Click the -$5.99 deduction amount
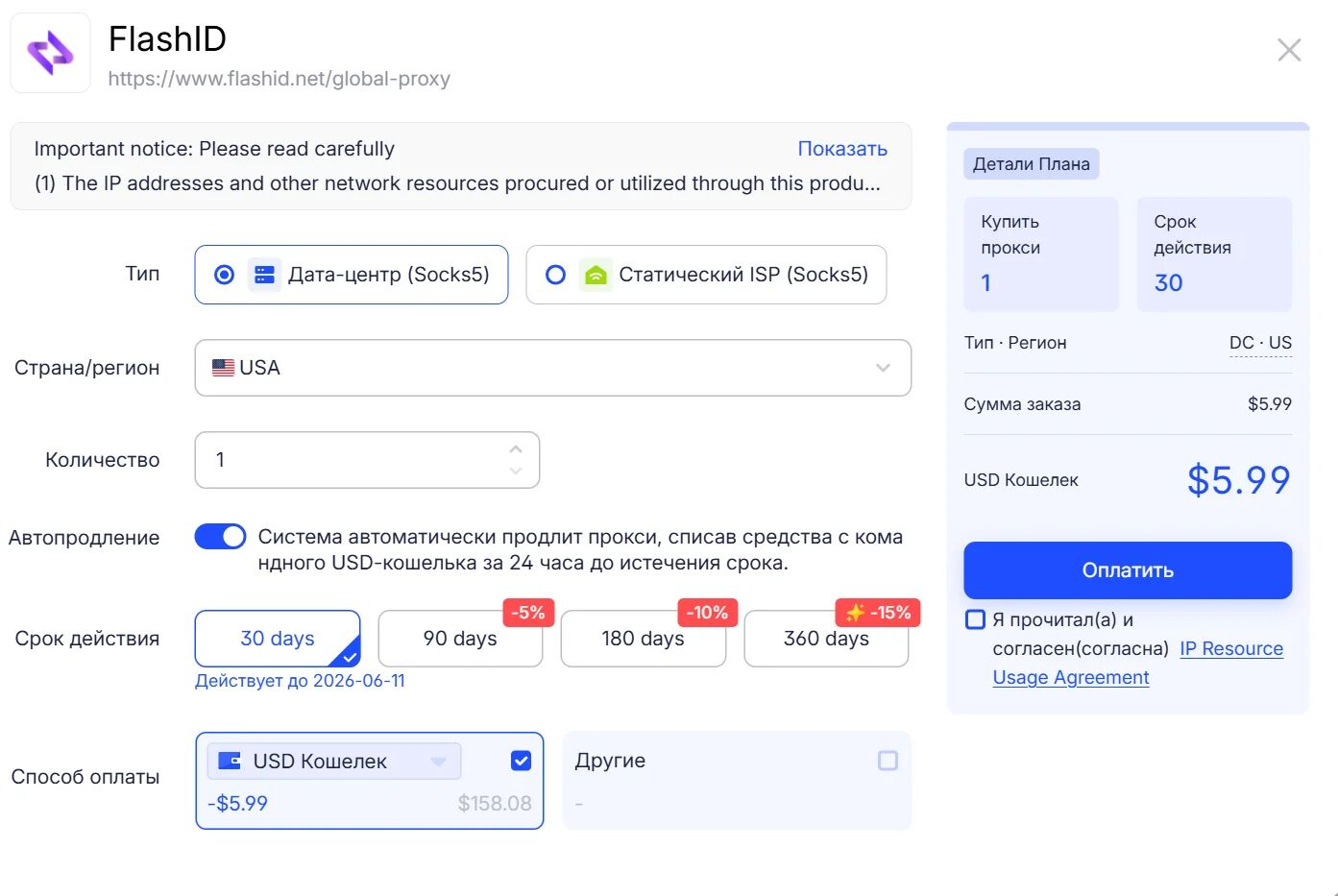Viewport: 1338px width, 896px height. click(x=237, y=803)
